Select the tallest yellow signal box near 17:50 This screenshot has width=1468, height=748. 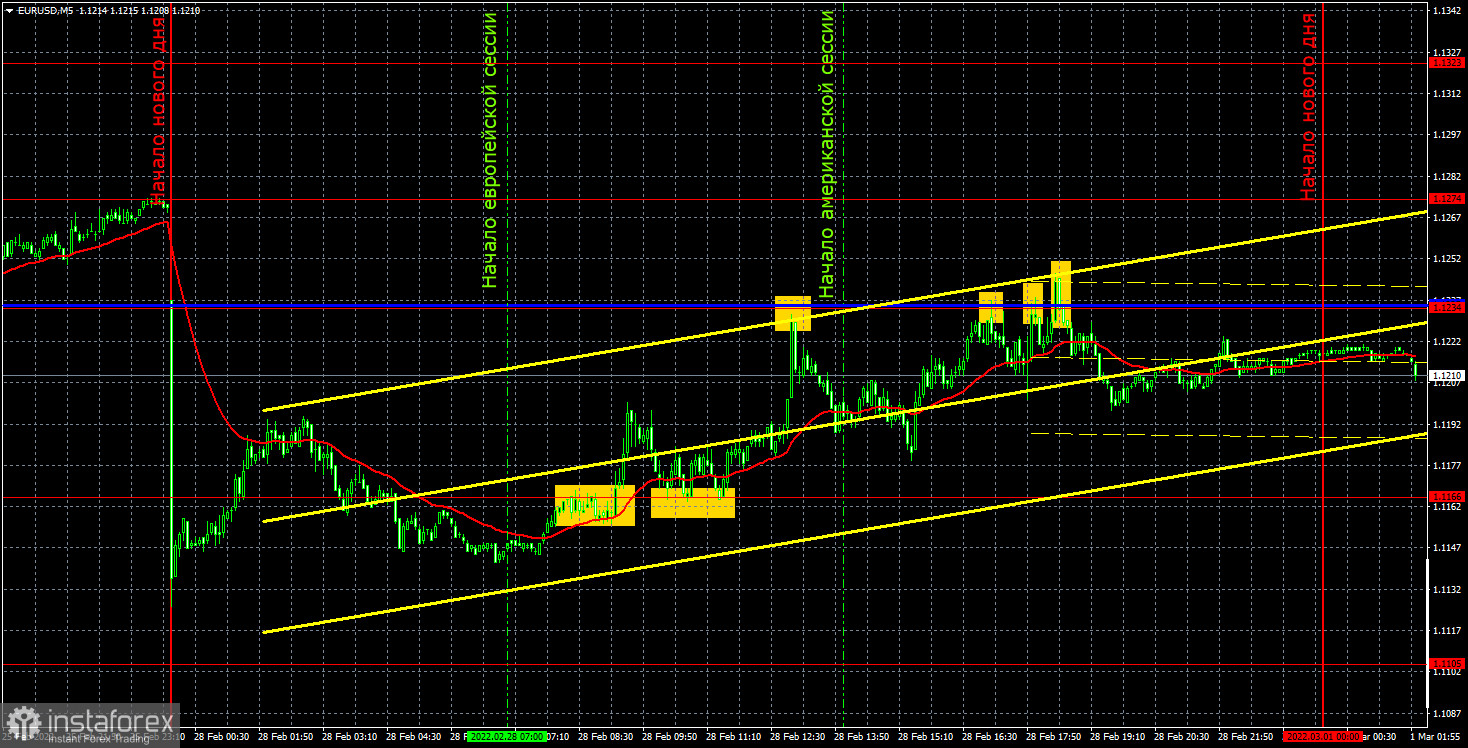(1061, 295)
